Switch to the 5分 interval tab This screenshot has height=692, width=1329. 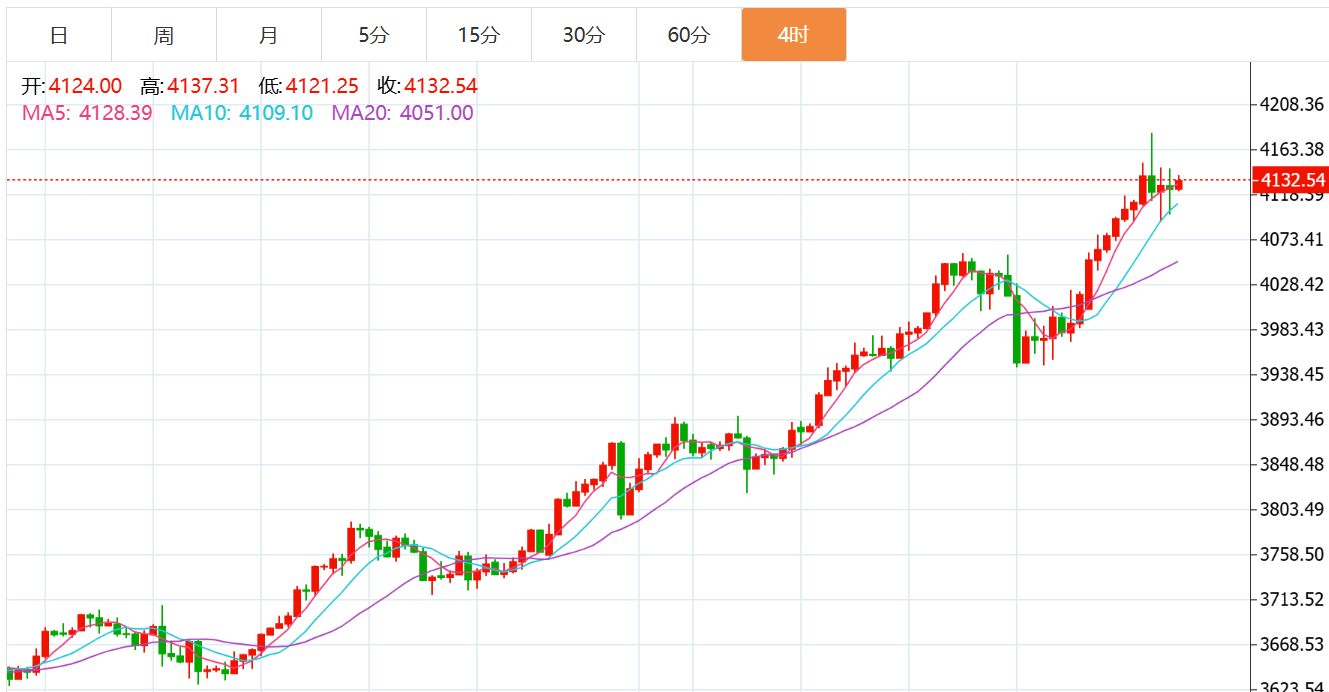pos(374,35)
